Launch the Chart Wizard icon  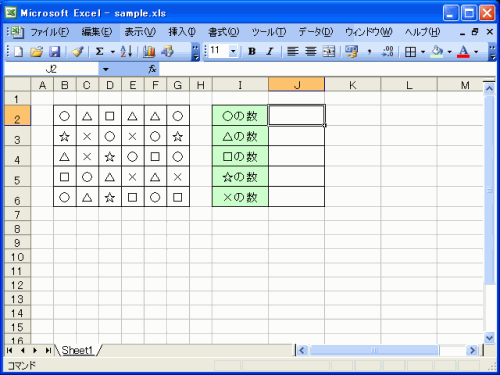click(x=149, y=52)
